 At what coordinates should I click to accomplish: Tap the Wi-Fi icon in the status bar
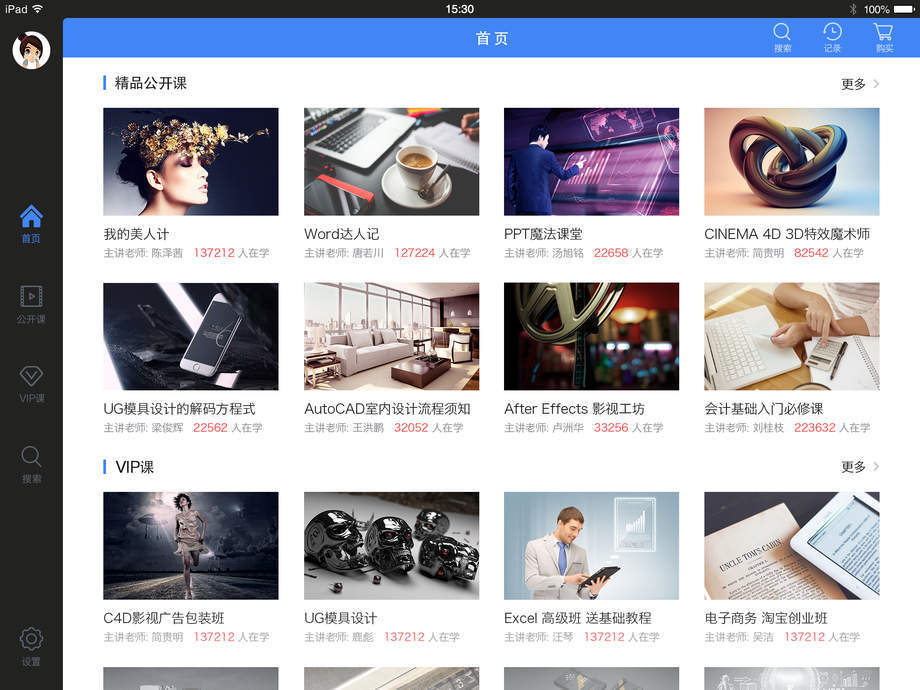click(38, 9)
